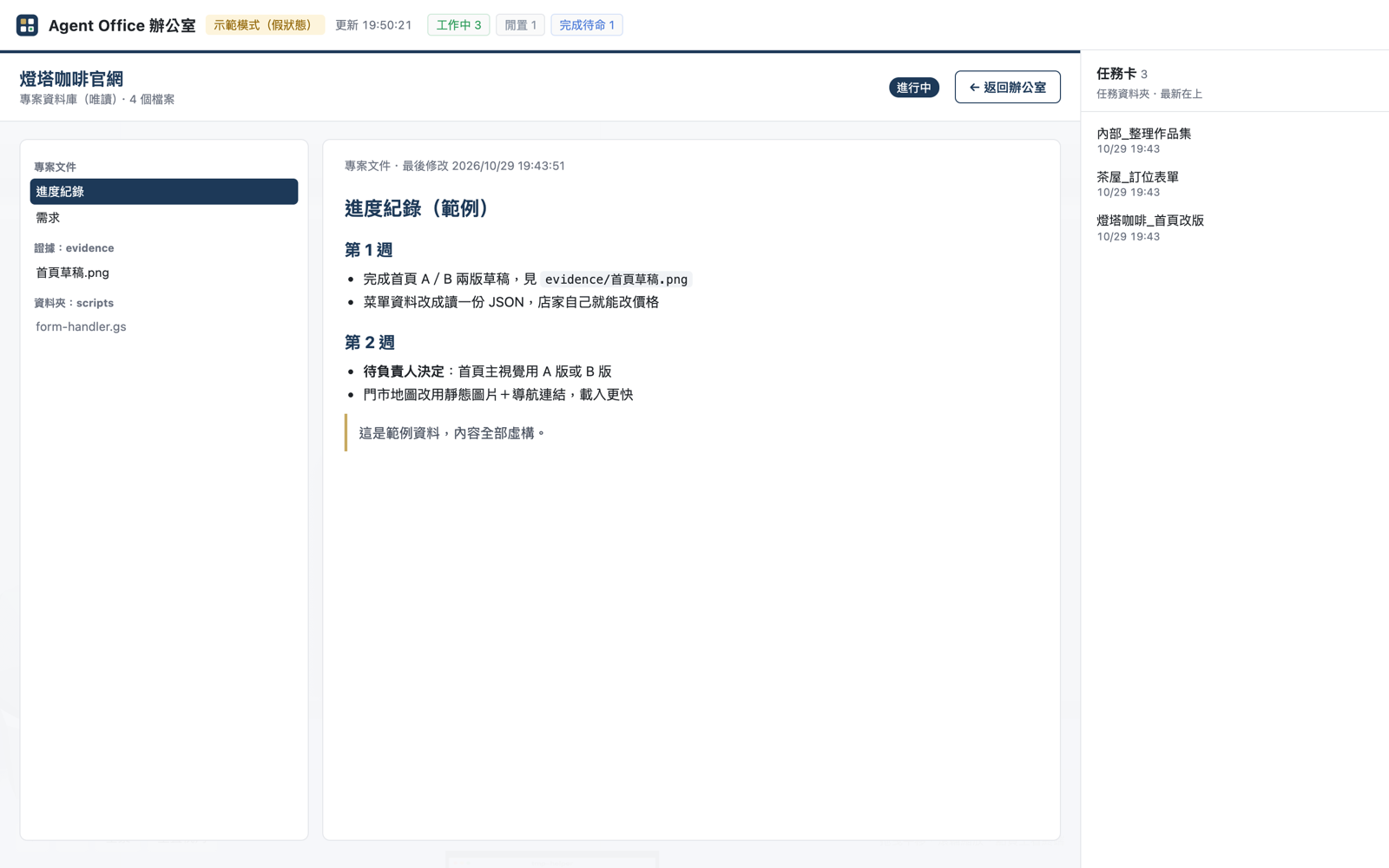Viewport: 1389px width, 868px height.
Task: Click the Agent Office 辦公室 title text
Action: 122,25
